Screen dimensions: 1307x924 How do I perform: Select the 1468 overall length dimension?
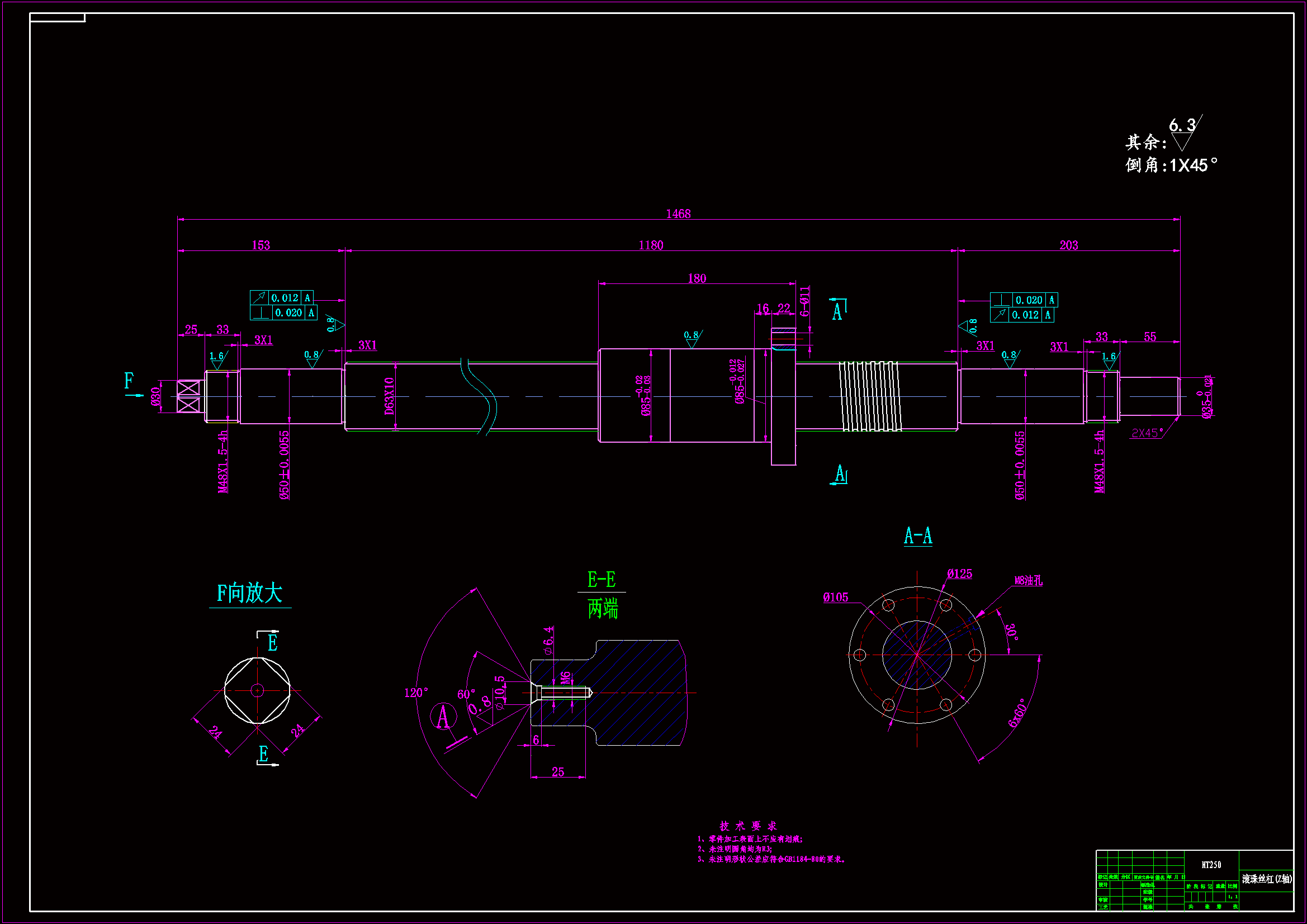(x=678, y=214)
